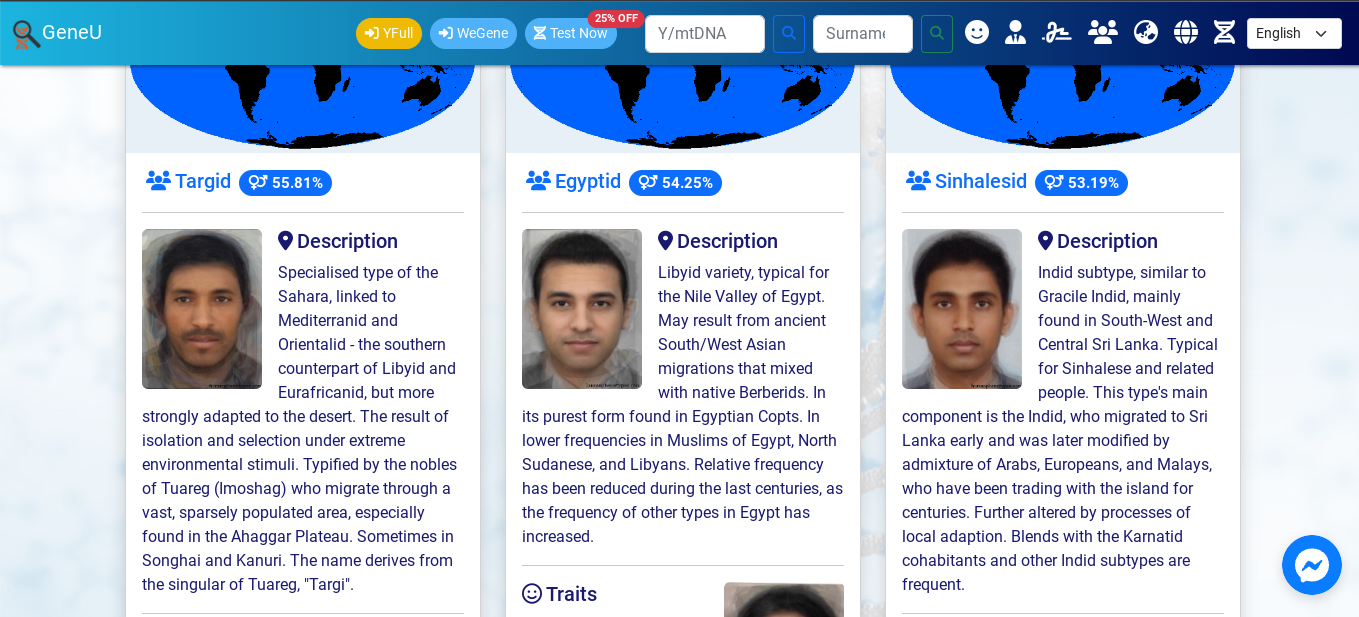The height and width of the screenshot is (617, 1359).
Task: Click the location pin in Targid card
Action: 285,241
